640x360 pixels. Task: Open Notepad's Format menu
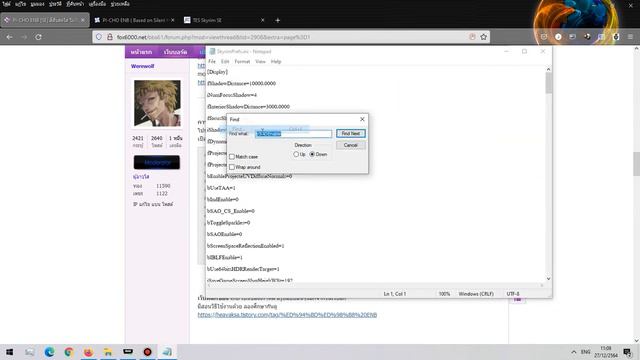pos(242,62)
